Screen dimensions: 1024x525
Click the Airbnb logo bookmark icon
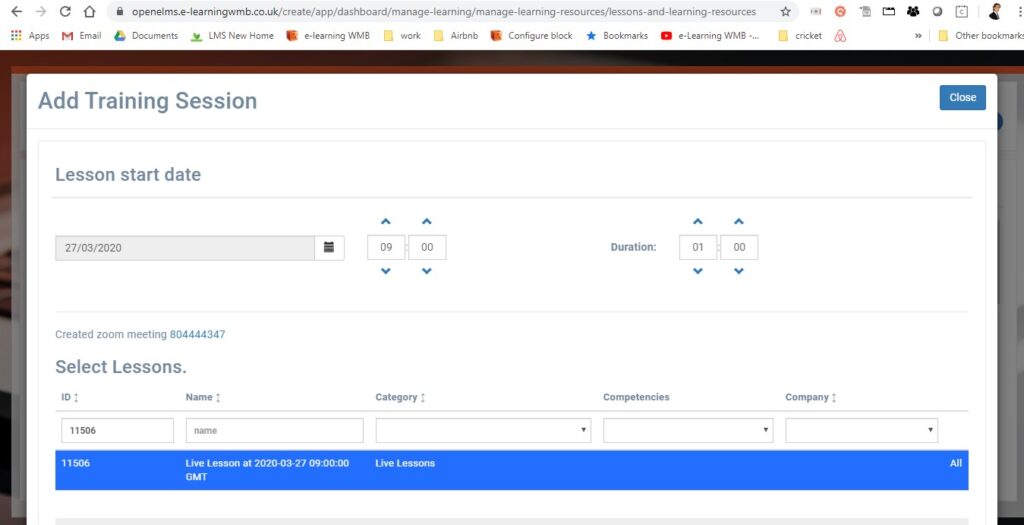[x=840, y=36]
